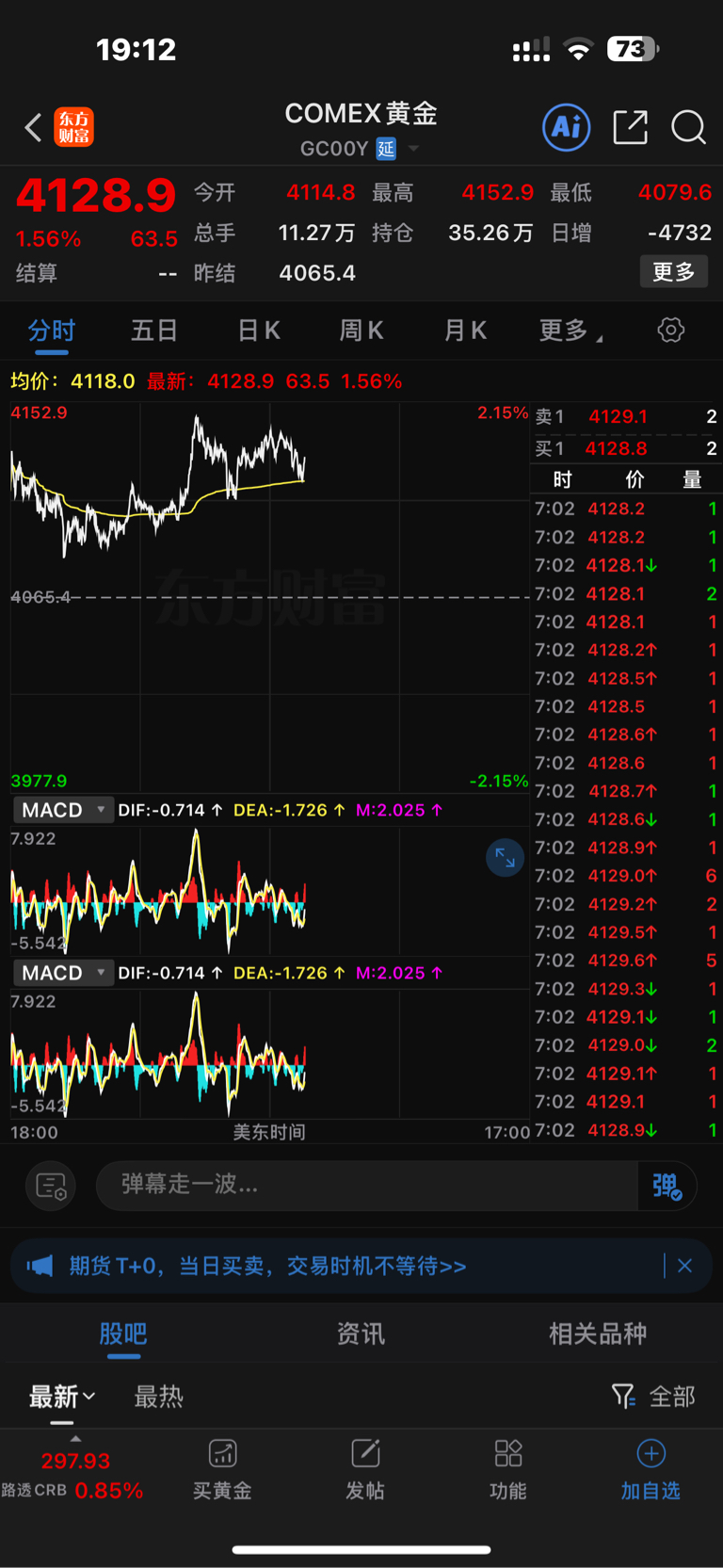Tap the 4129.6↑ trade row
Screen dimensions: 723x1568
tap(626, 961)
